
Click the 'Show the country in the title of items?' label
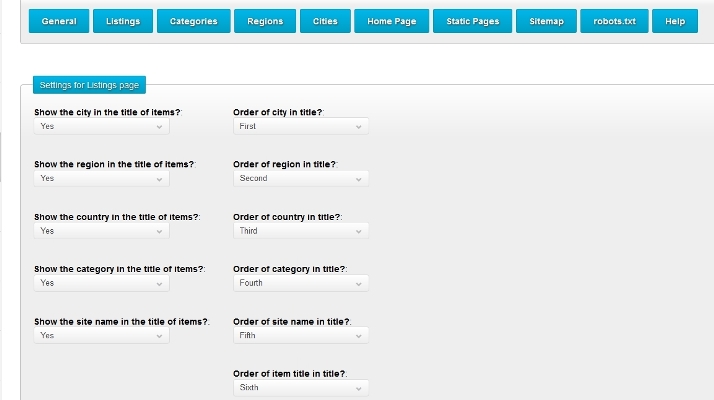click(x=117, y=217)
